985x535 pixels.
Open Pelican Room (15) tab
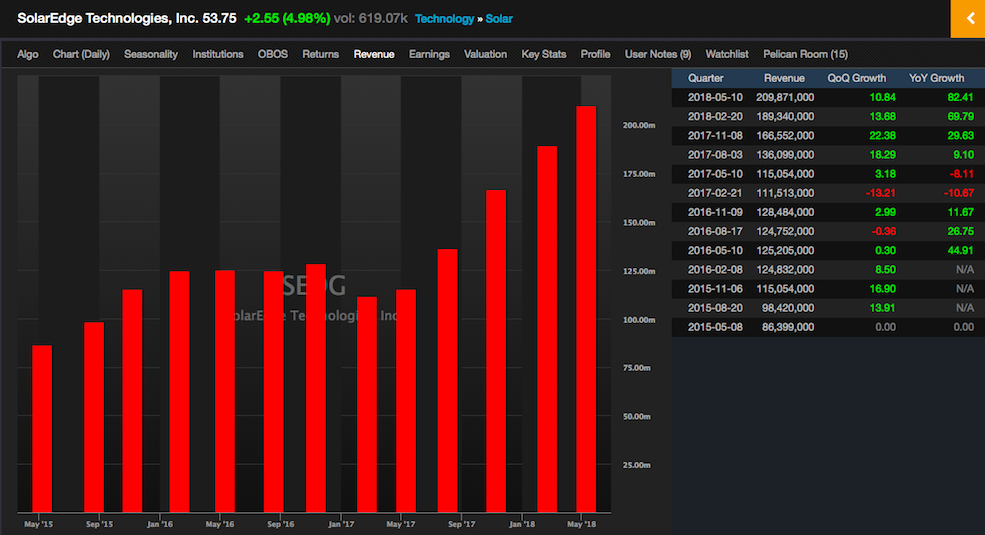click(x=805, y=54)
